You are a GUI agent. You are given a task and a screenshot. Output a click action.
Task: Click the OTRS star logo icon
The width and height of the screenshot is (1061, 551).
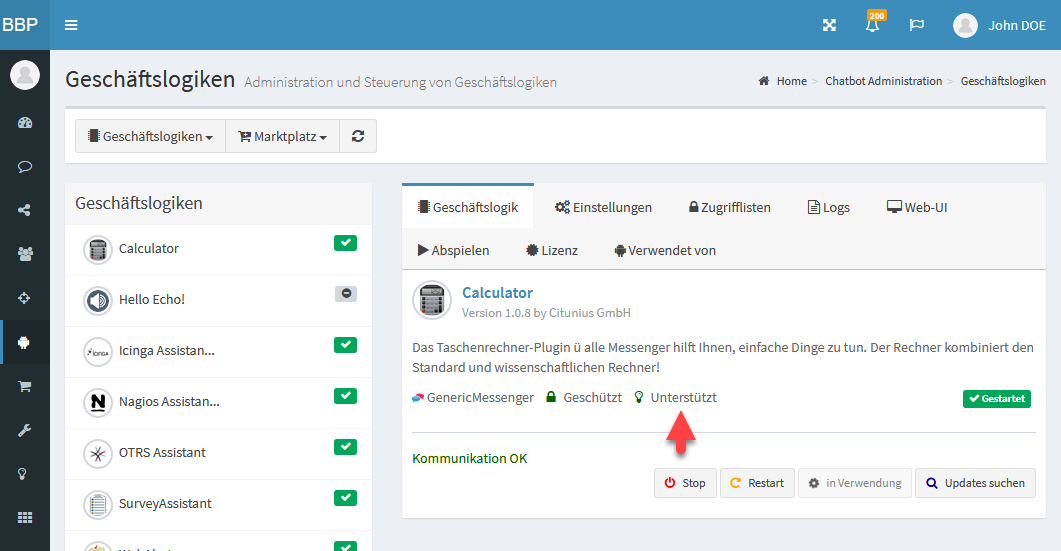tap(97, 454)
